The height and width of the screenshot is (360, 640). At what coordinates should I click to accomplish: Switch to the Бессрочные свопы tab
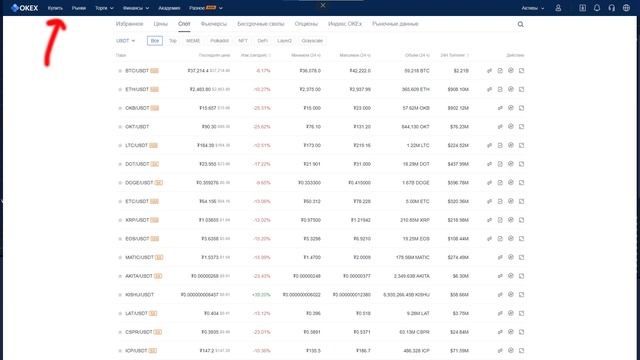(x=260, y=24)
